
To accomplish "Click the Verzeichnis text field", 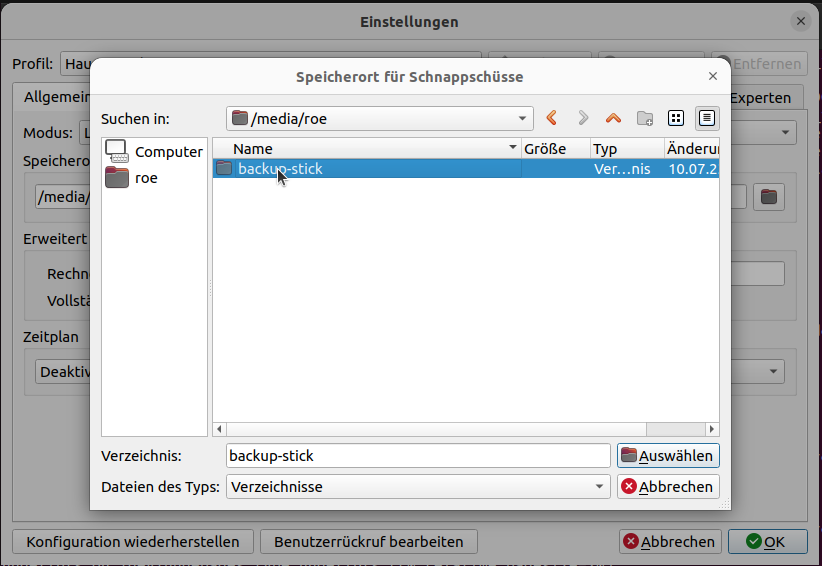I will (417, 456).
